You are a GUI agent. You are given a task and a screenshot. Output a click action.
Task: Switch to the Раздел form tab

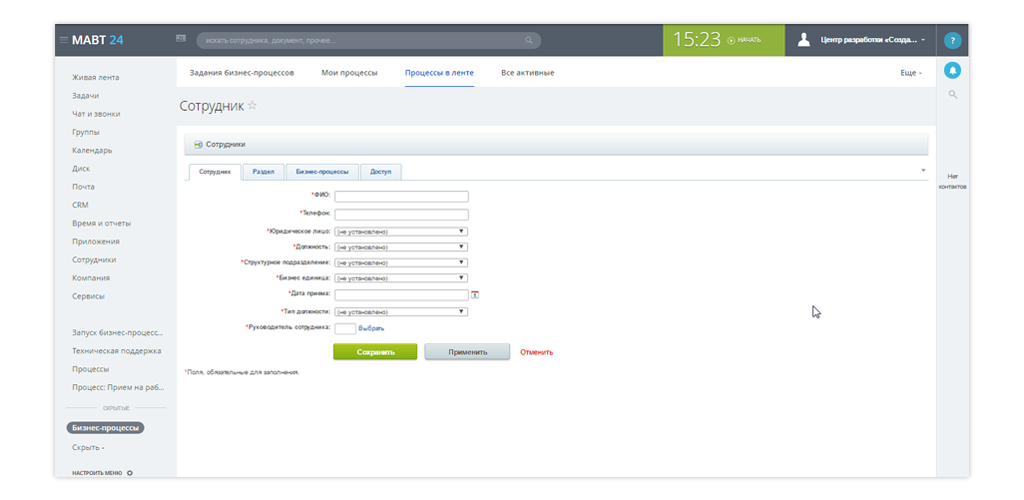263,172
